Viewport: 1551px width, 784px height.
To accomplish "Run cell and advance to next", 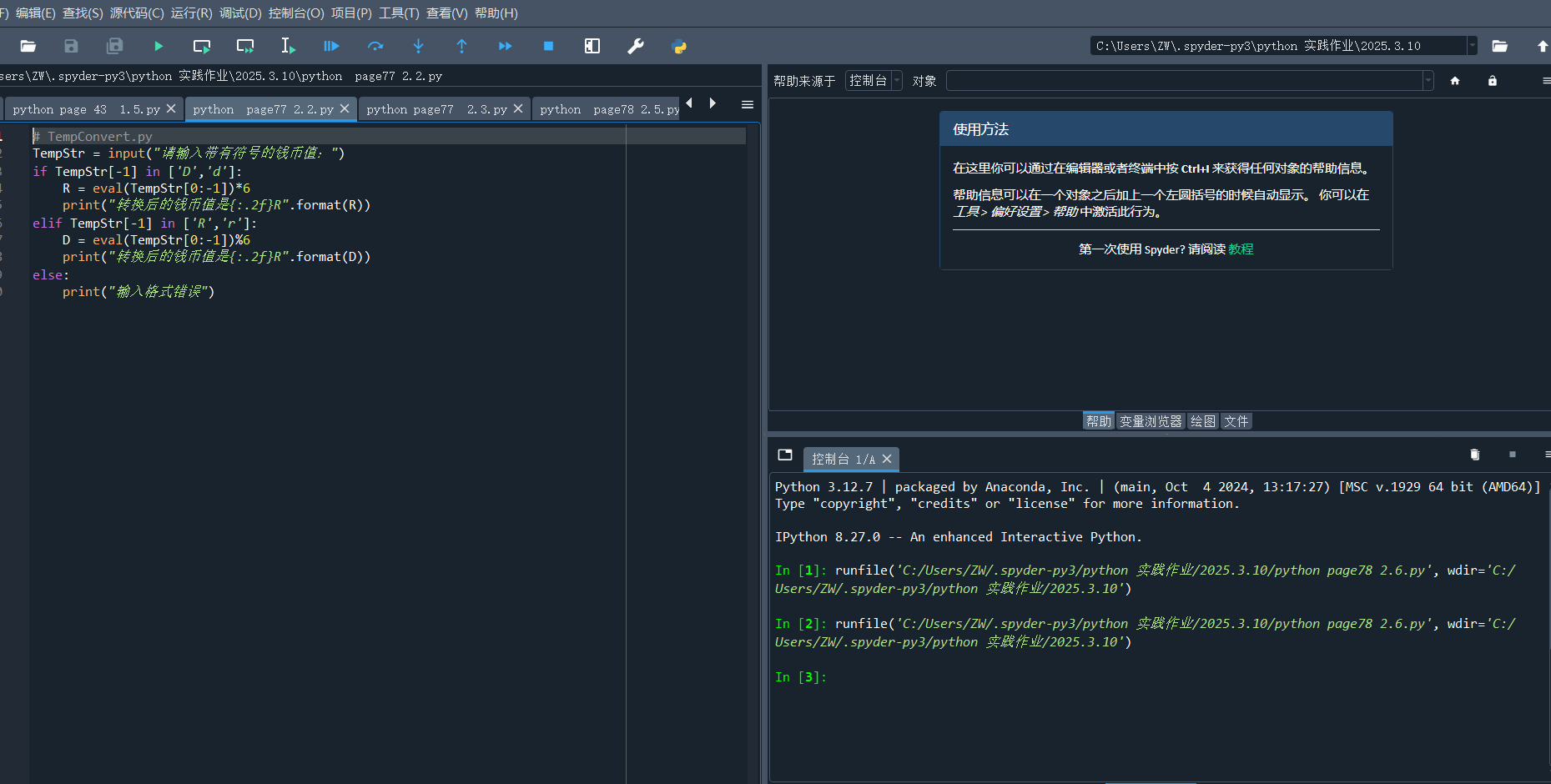I will click(x=245, y=46).
